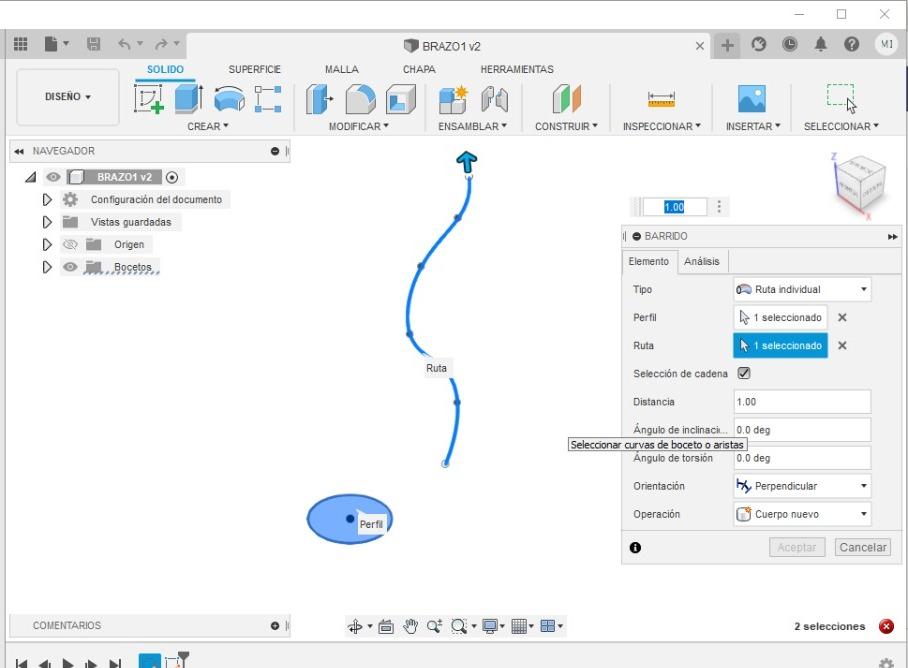Open the Tipo Ruta individual dropdown

[802, 289]
